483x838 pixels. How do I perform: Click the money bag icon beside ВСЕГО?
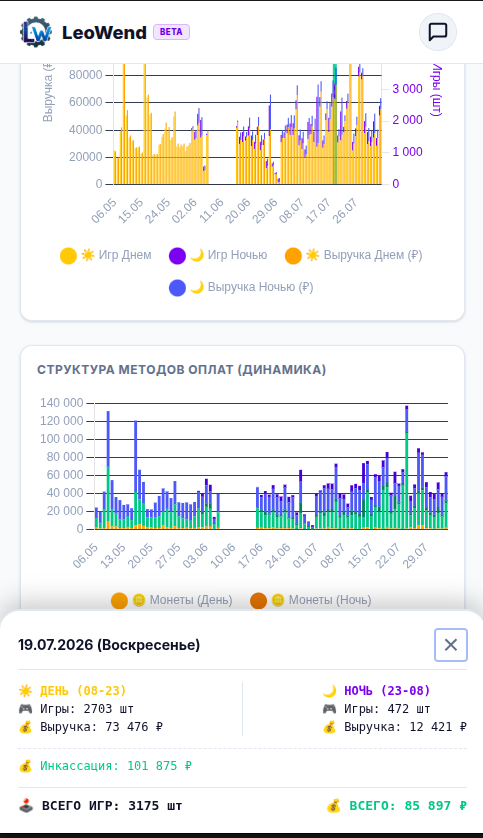(333, 805)
